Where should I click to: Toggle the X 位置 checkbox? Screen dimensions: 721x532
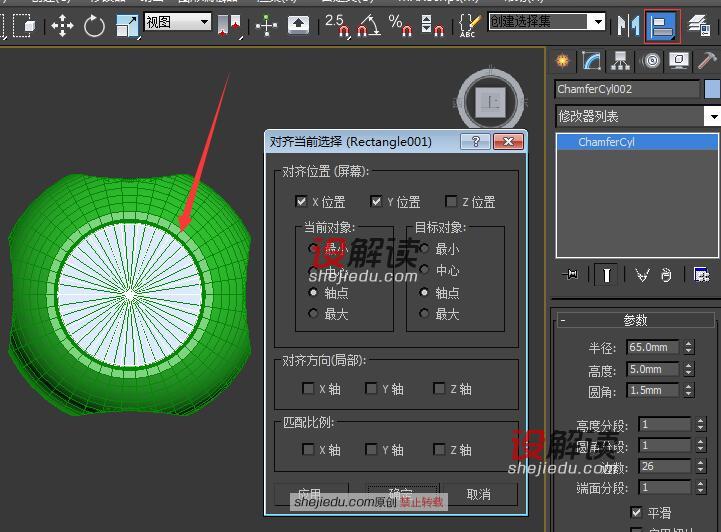tap(301, 201)
